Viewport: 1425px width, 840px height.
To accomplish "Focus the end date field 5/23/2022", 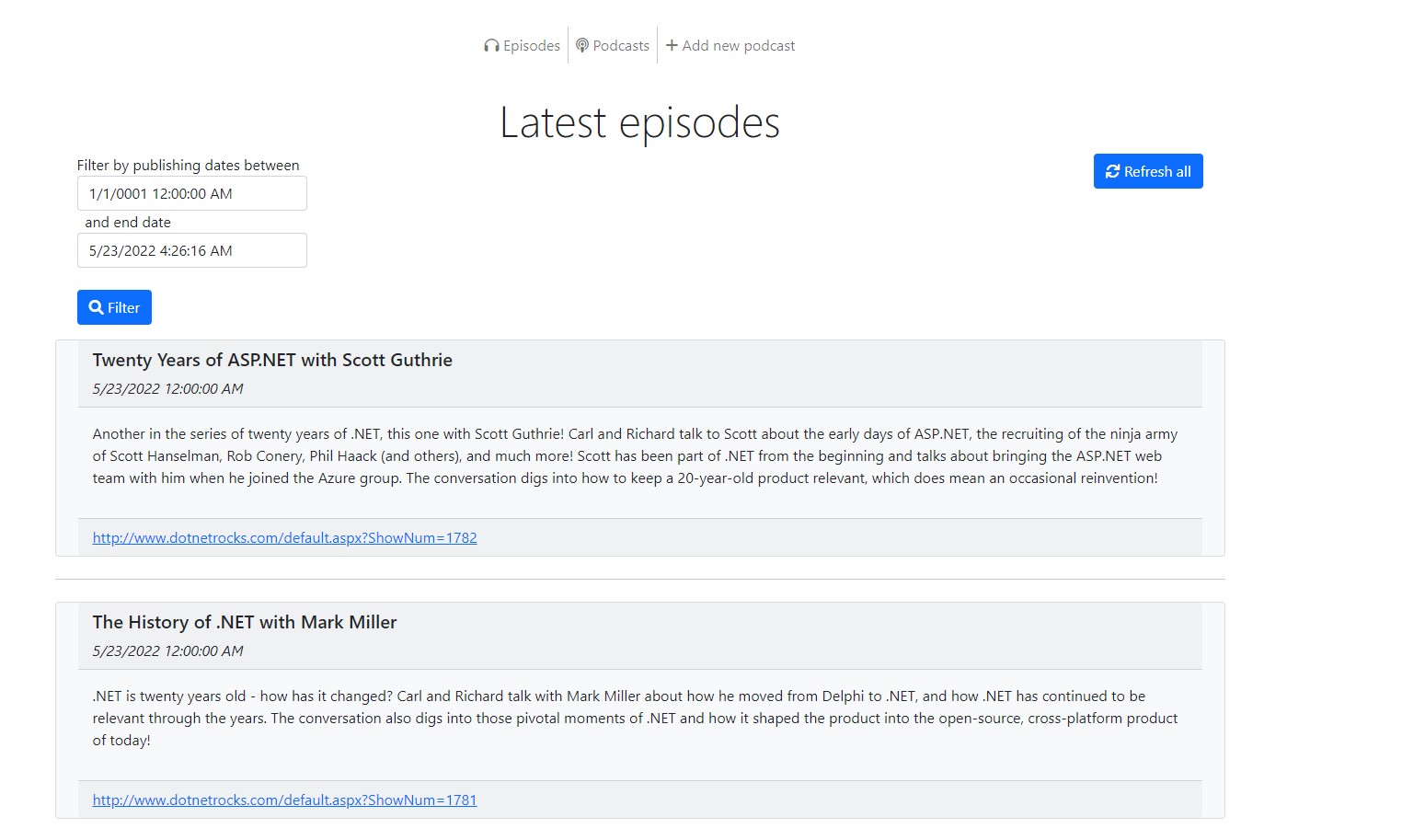I will pos(192,250).
